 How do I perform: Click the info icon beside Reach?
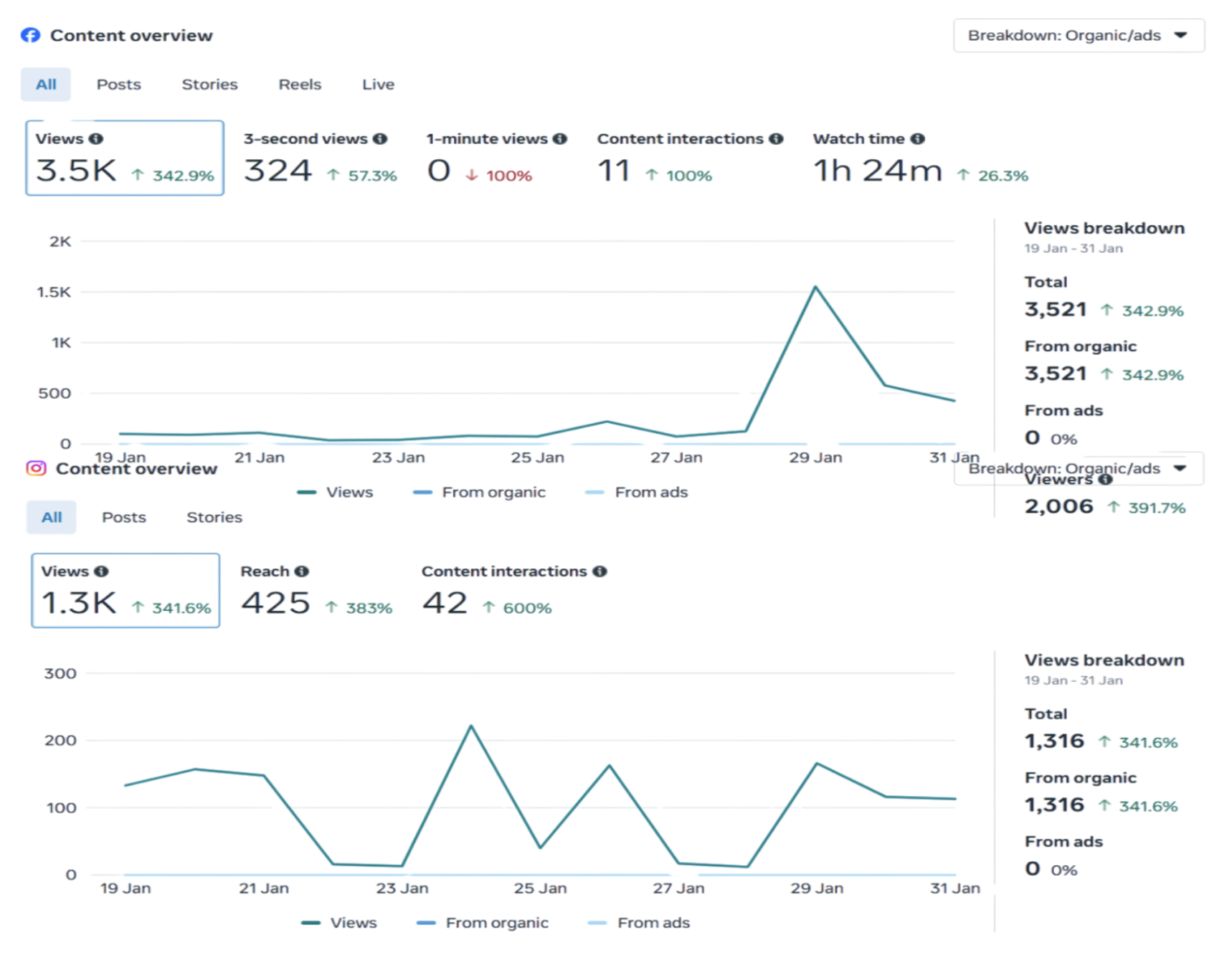(302, 571)
